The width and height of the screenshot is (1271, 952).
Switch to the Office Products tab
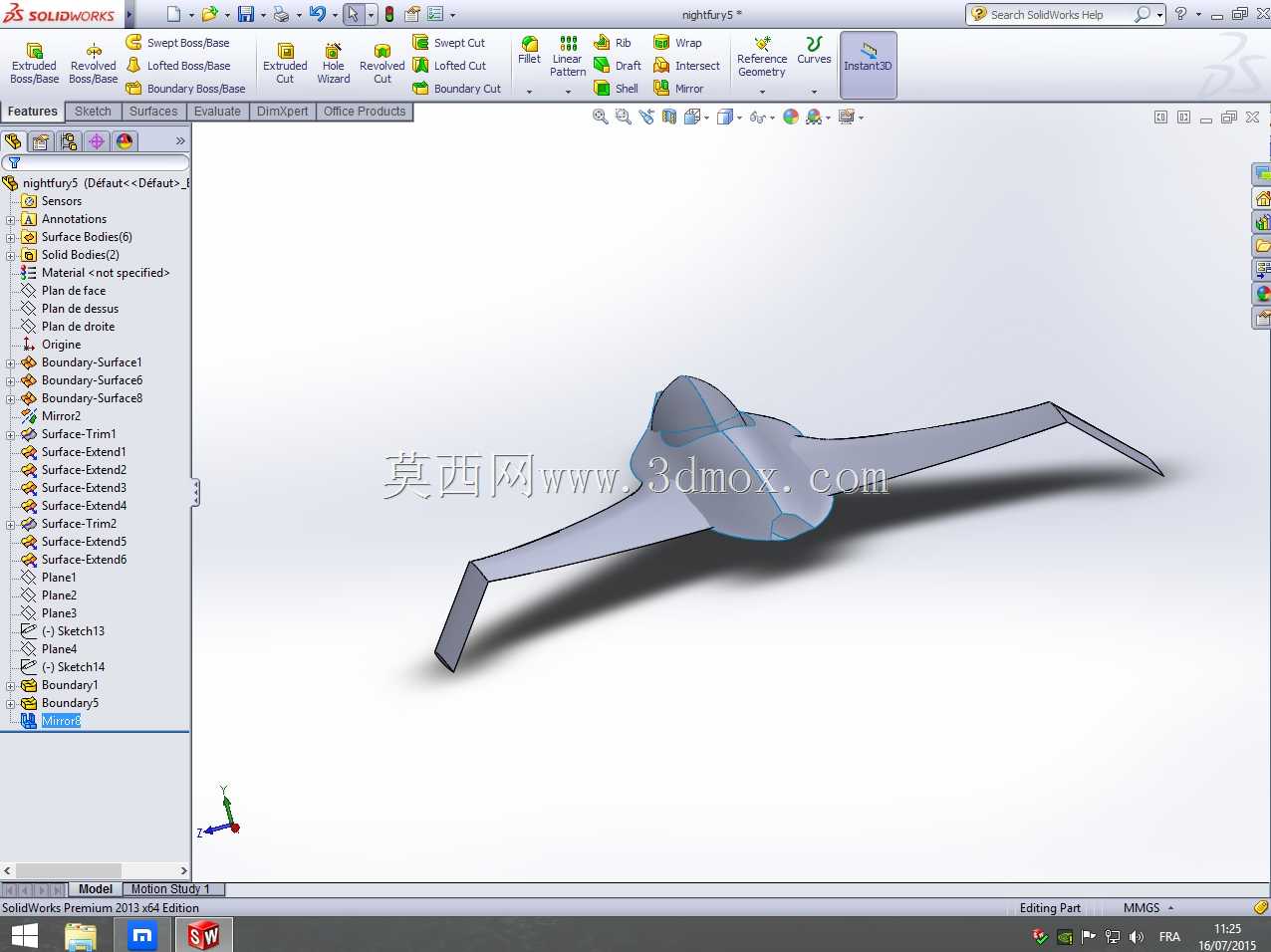[x=365, y=112]
